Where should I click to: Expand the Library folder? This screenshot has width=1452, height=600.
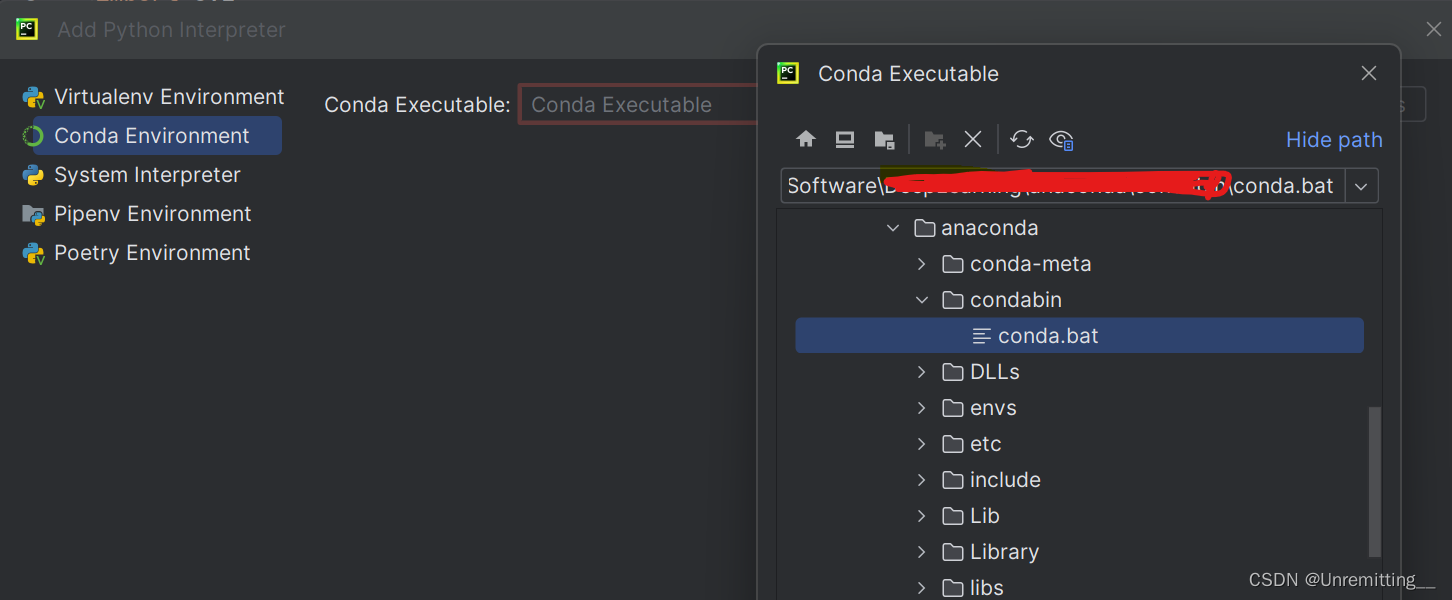pyautogui.click(x=922, y=552)
